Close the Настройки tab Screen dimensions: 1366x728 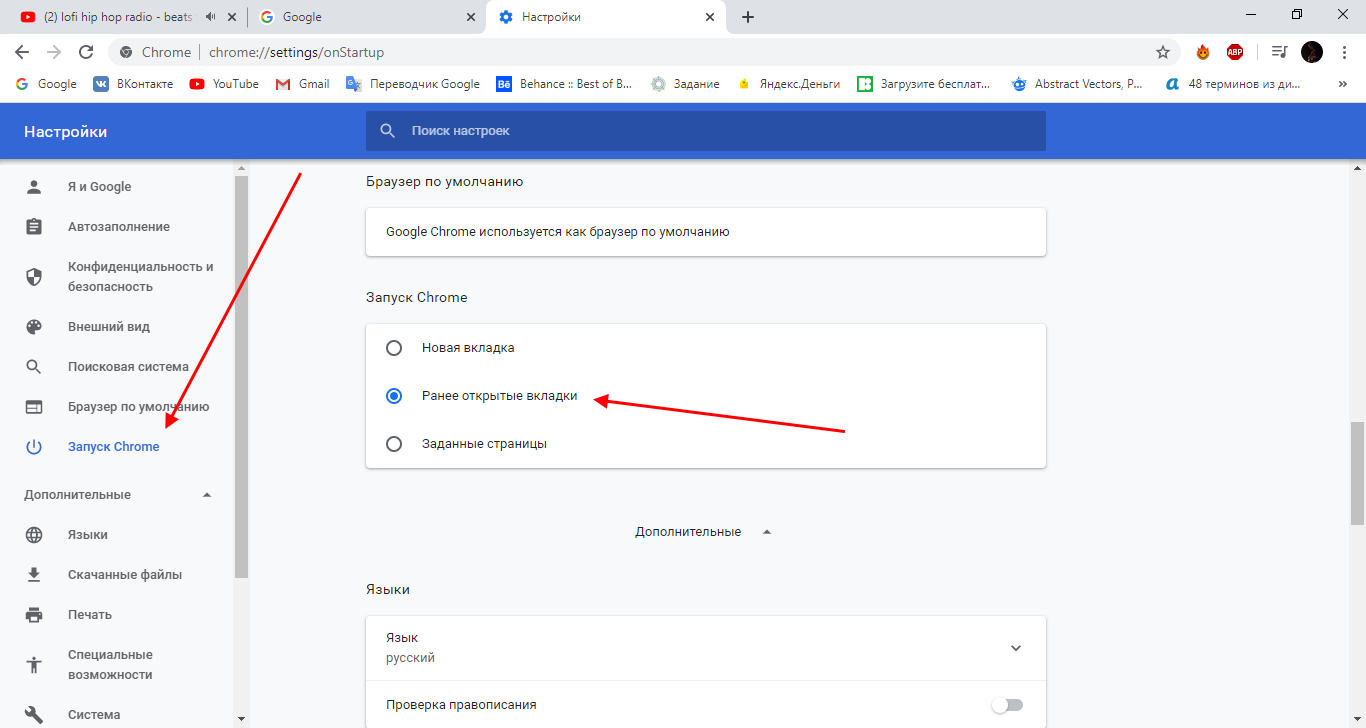click(x=711, y=17)
